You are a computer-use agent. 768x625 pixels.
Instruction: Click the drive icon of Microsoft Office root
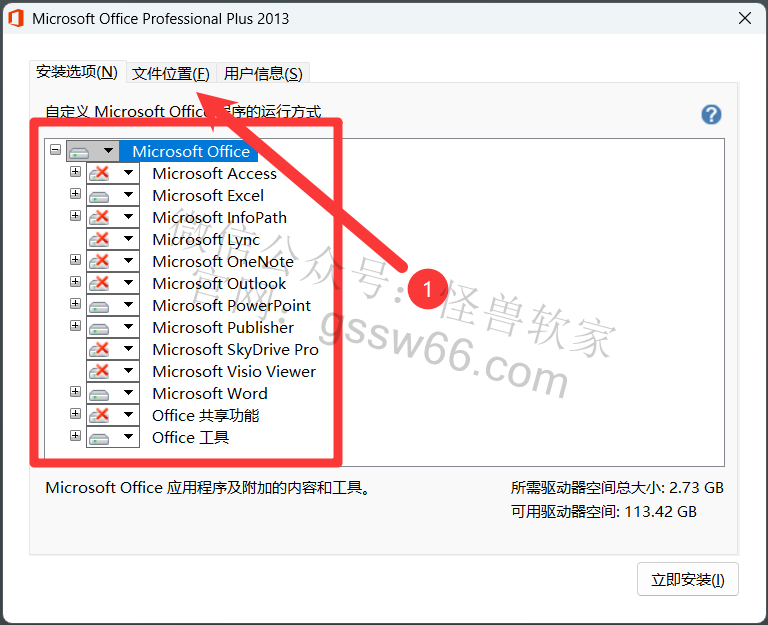click(79, 151)
